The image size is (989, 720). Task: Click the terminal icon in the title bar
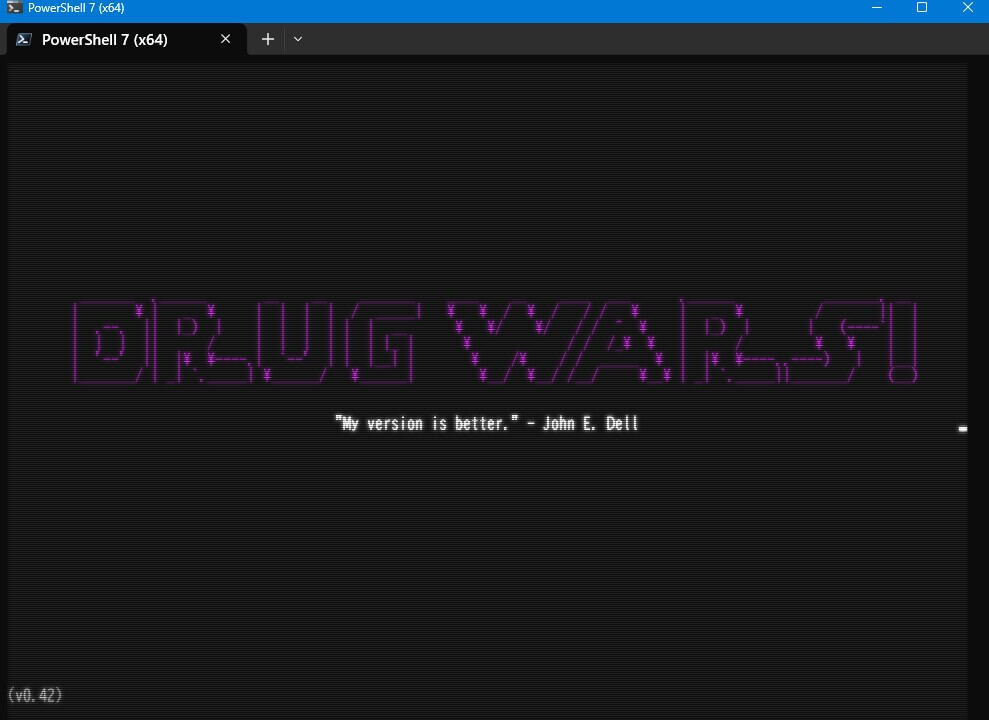point(14,8)
